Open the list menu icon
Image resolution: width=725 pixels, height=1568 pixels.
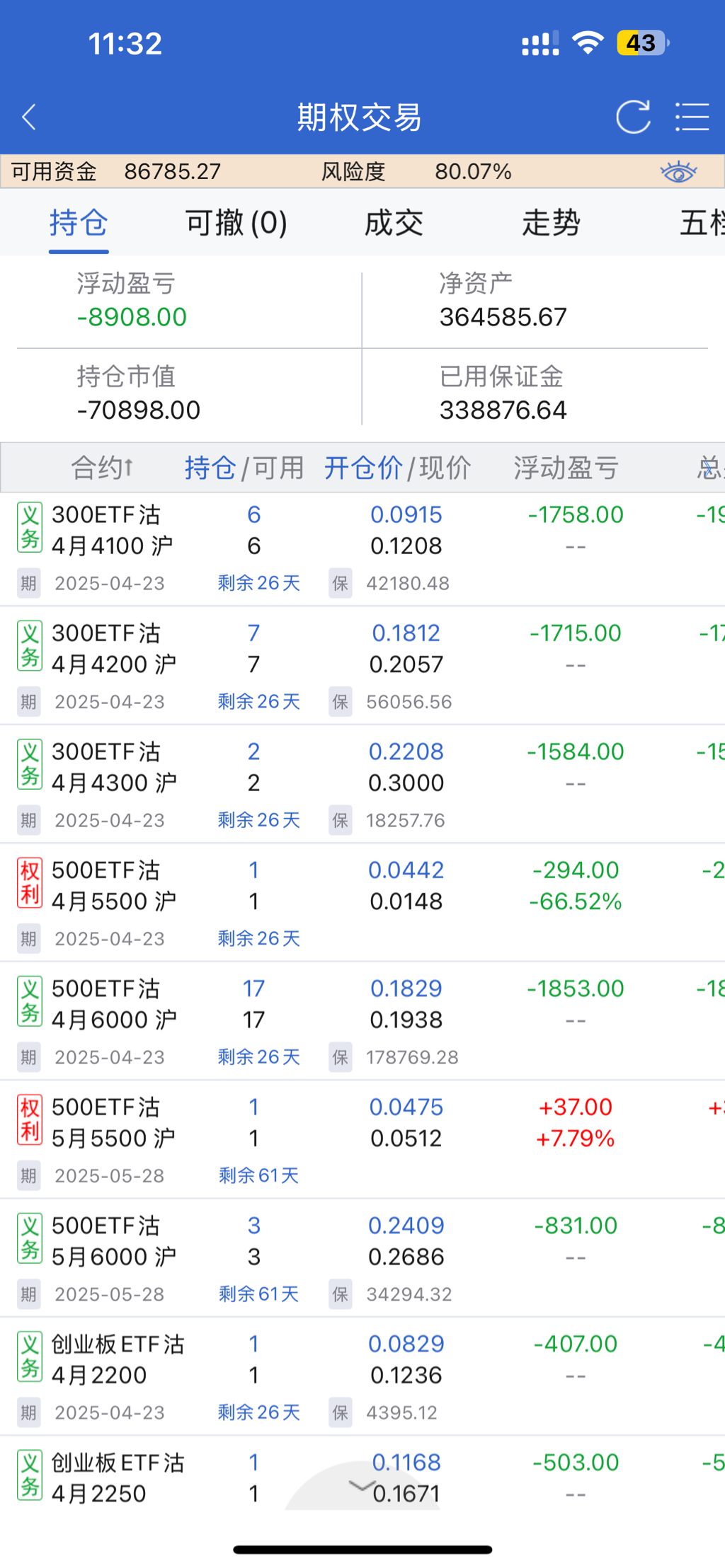coord(692,117)
